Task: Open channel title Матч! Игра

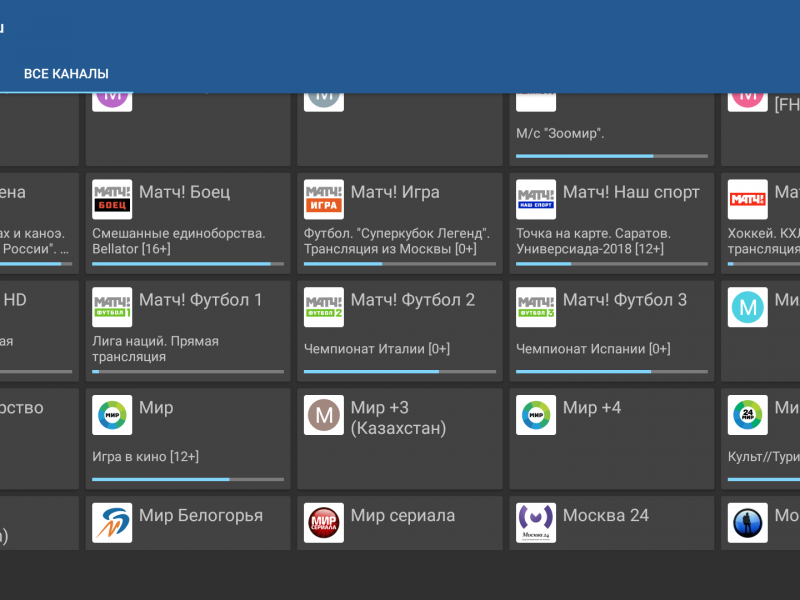Action: 395,192
